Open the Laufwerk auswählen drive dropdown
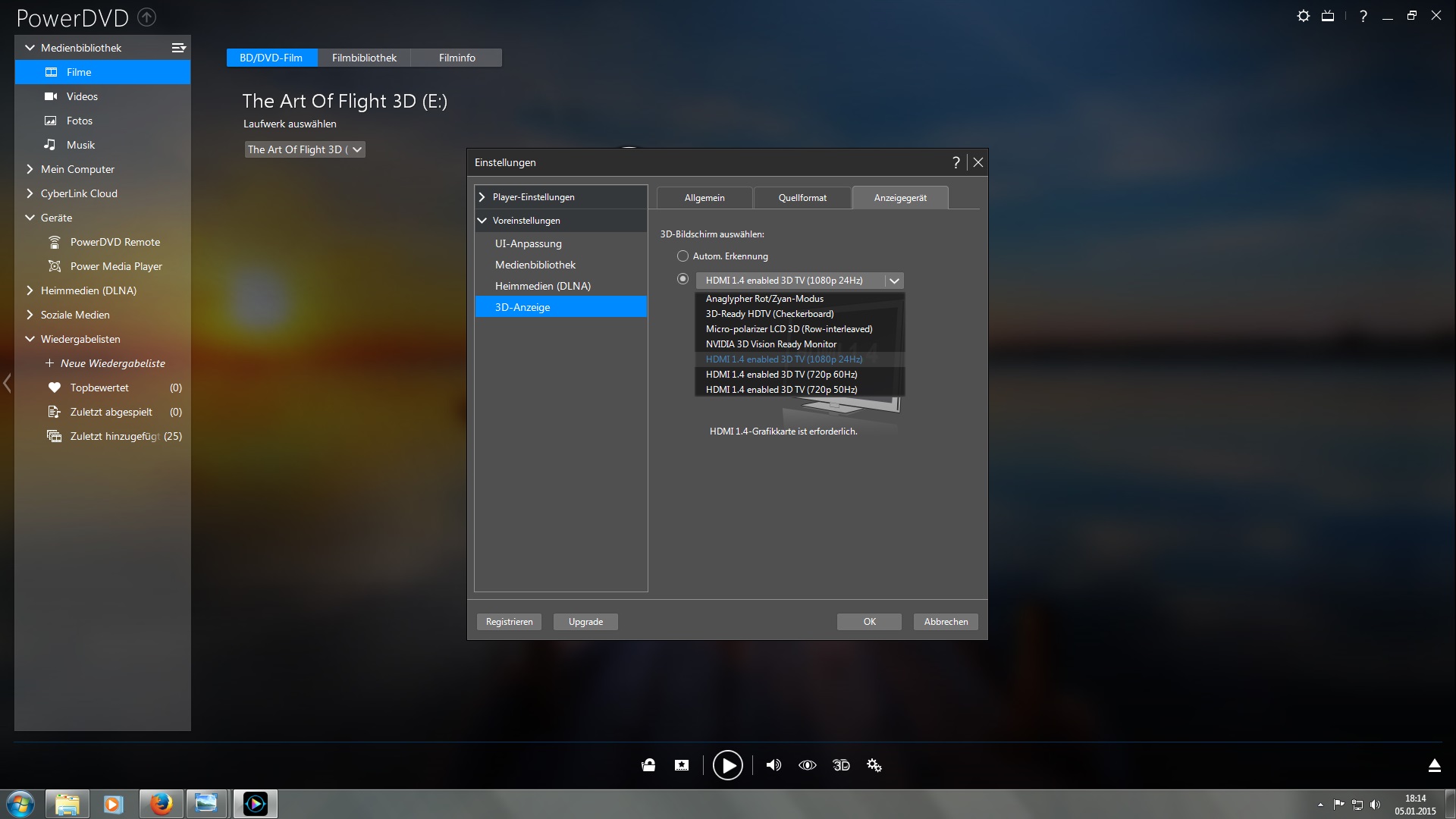The width and height of the screenshot is (1456, 819). point(305,149)
